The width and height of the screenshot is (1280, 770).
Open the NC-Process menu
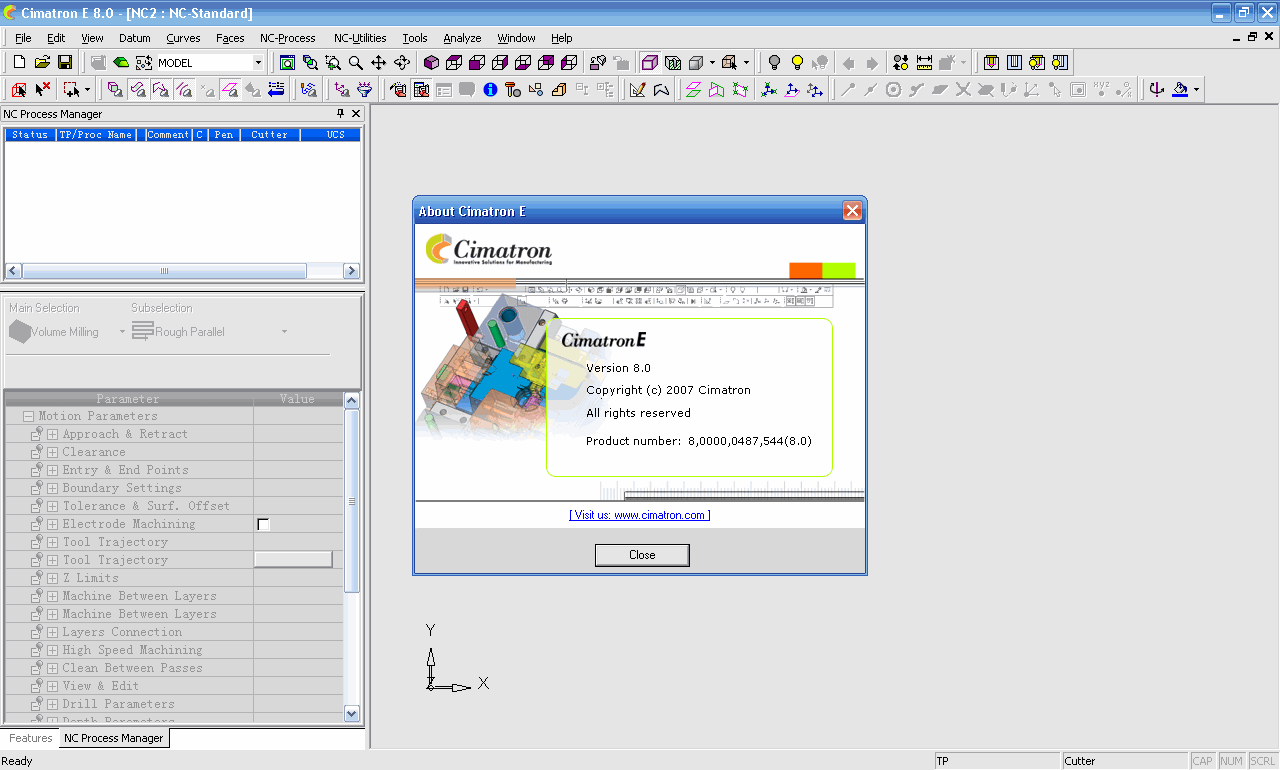[x=288, y=38]
